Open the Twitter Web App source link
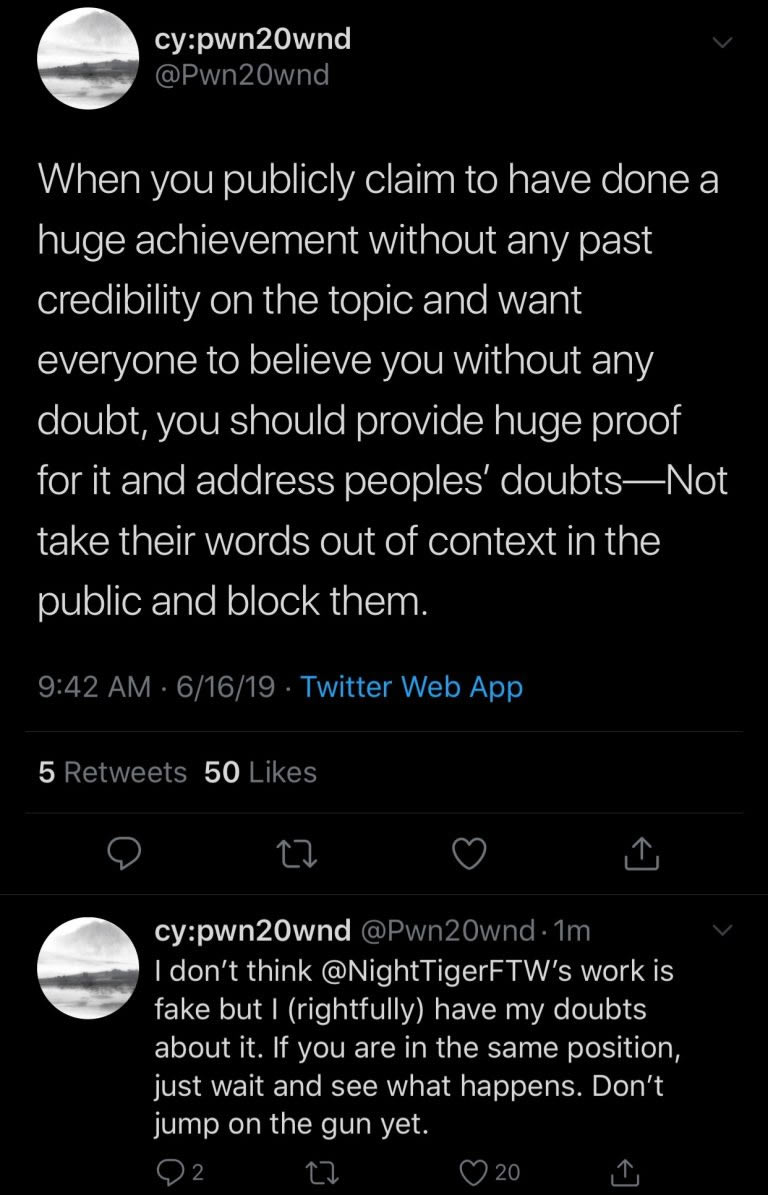Image resolution: width=768 pixels, height=1195 pixels. pyautogui.click(x=411, y=687)
